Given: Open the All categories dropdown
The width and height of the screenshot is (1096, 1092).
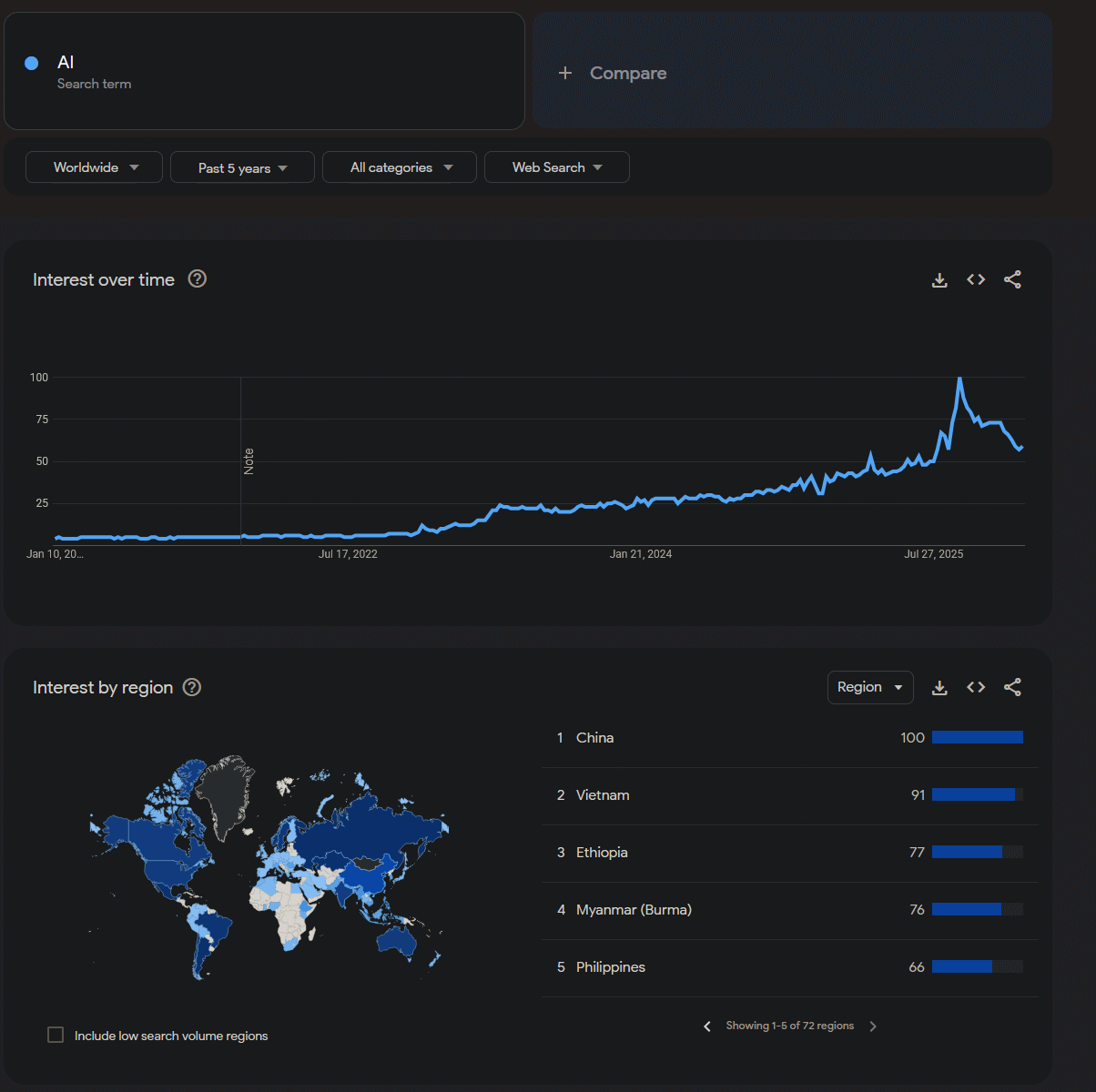Looking at the screenshot, I should point(400,167).
